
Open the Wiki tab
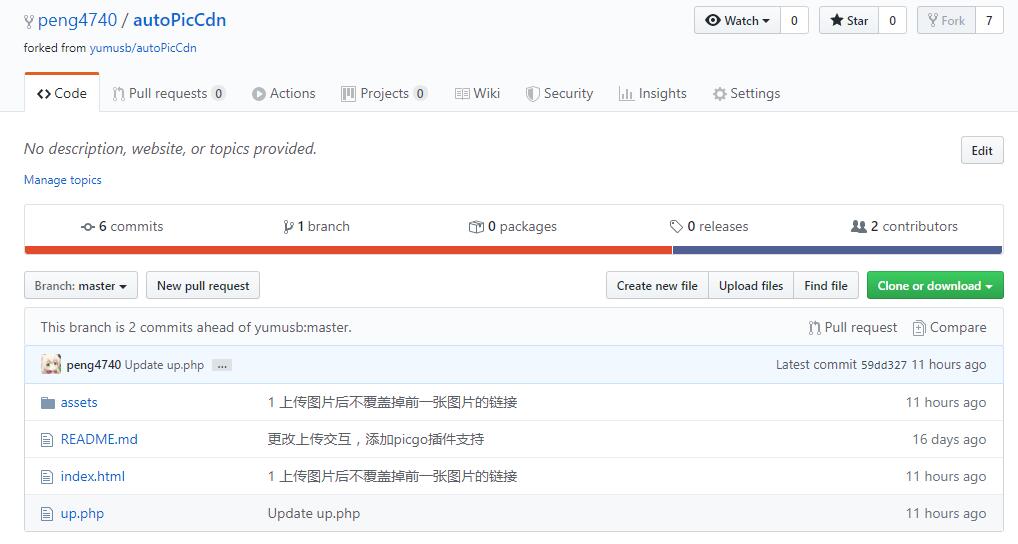click(x=477, y=93)
